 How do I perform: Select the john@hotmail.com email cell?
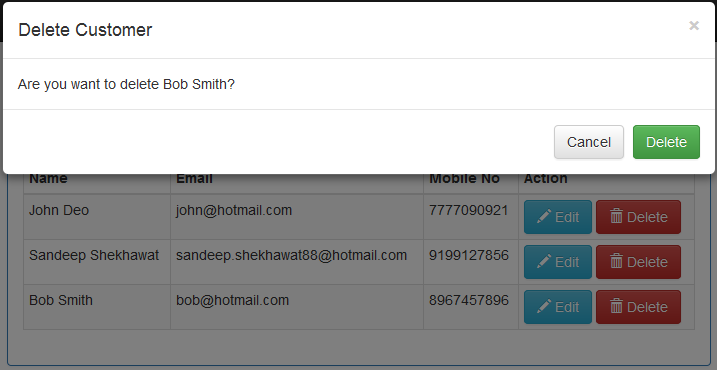pos(297,217)
